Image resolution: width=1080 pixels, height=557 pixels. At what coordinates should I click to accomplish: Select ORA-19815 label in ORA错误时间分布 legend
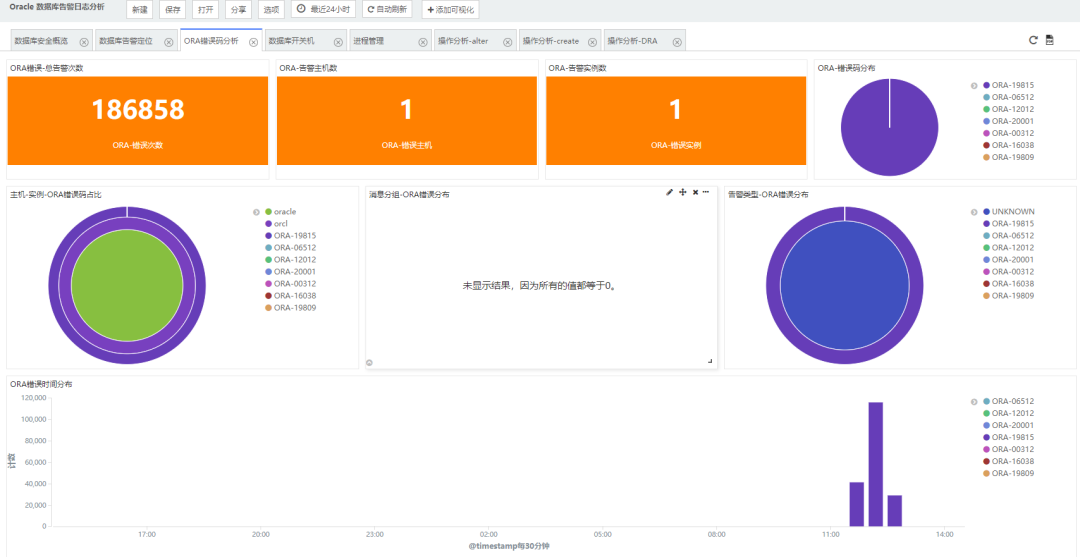1013,437
